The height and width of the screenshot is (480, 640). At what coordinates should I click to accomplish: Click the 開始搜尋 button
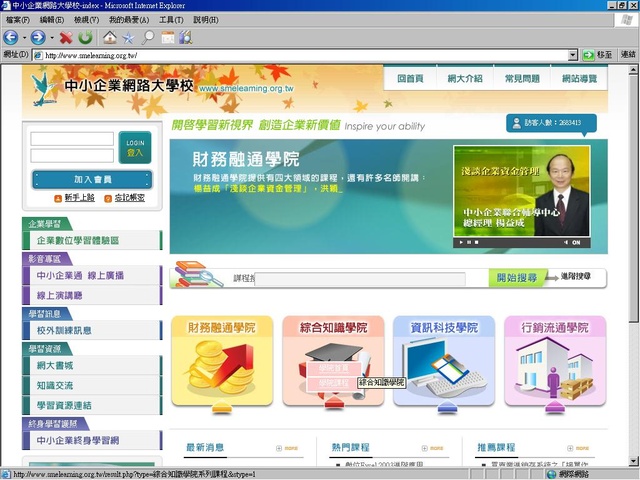click(516, 278)
